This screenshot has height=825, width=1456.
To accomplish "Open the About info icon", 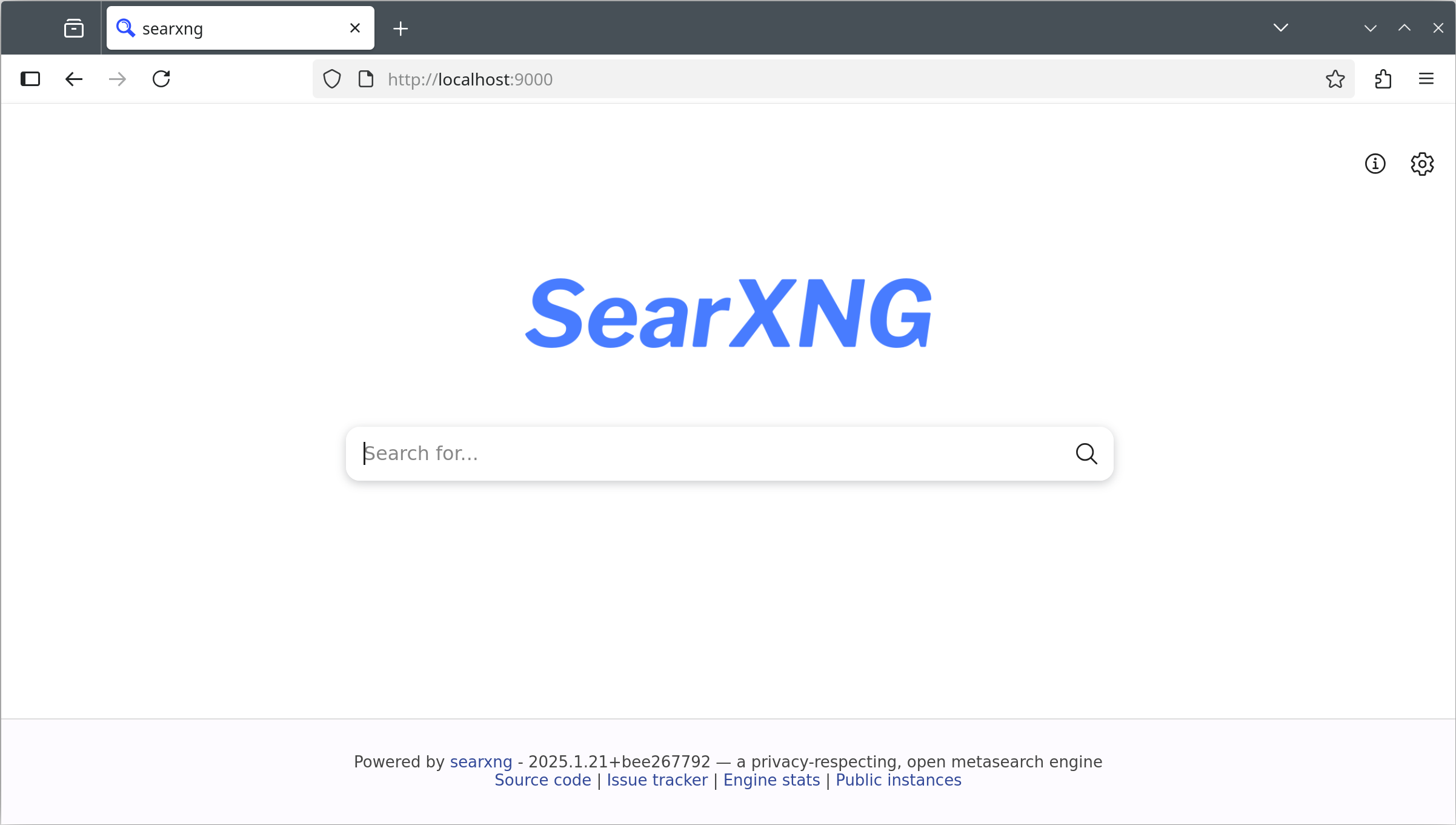I will pos(1375,164).
